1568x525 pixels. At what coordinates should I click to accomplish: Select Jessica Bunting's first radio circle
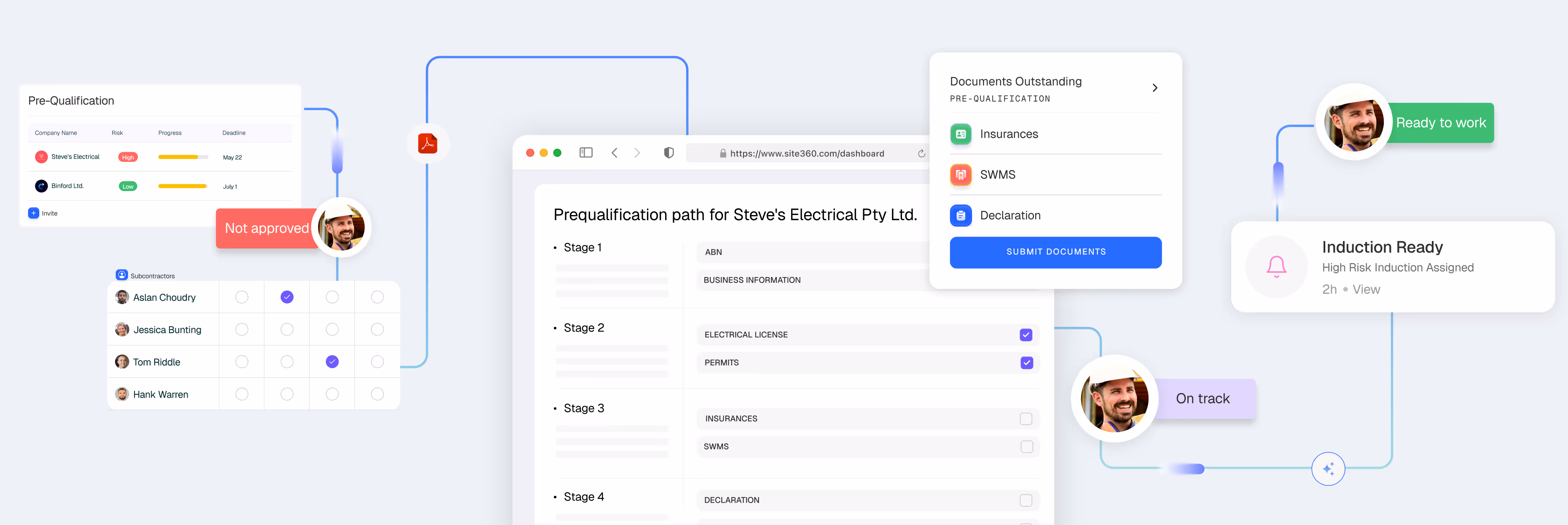click(242, 329)
